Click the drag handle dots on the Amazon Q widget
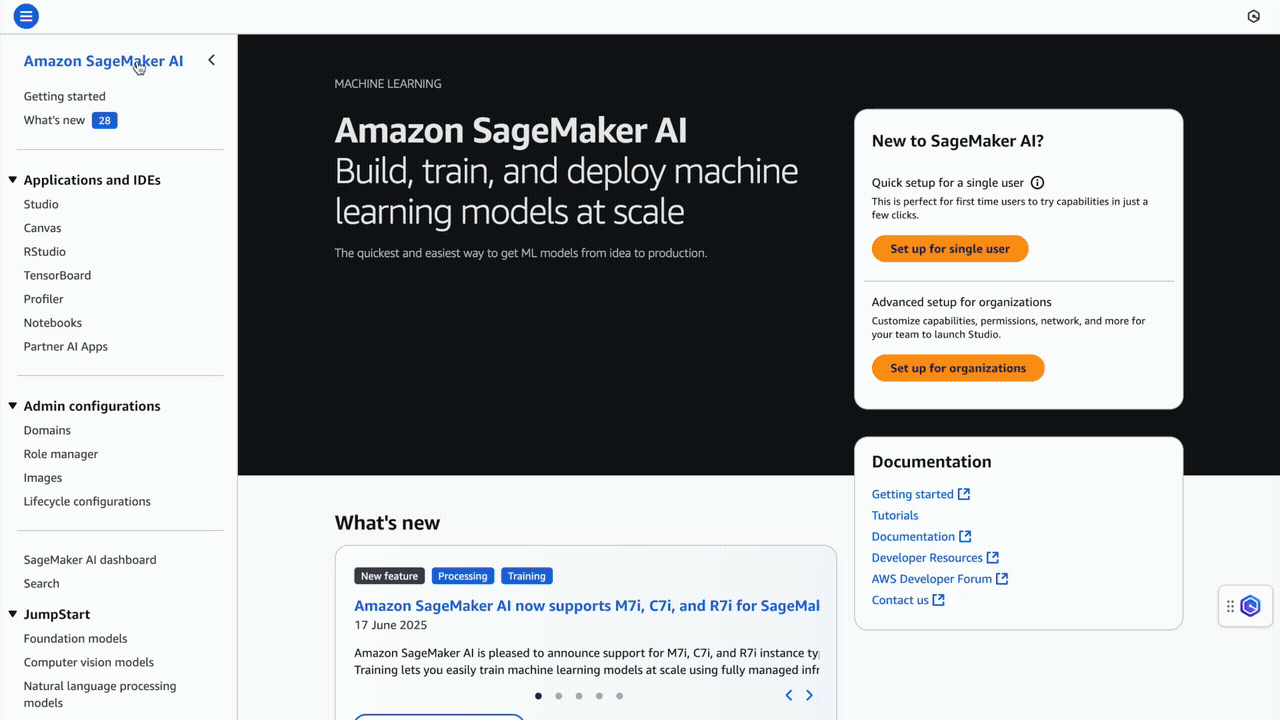Viewport: 1280px width, 720px height. click(1231, 606)
